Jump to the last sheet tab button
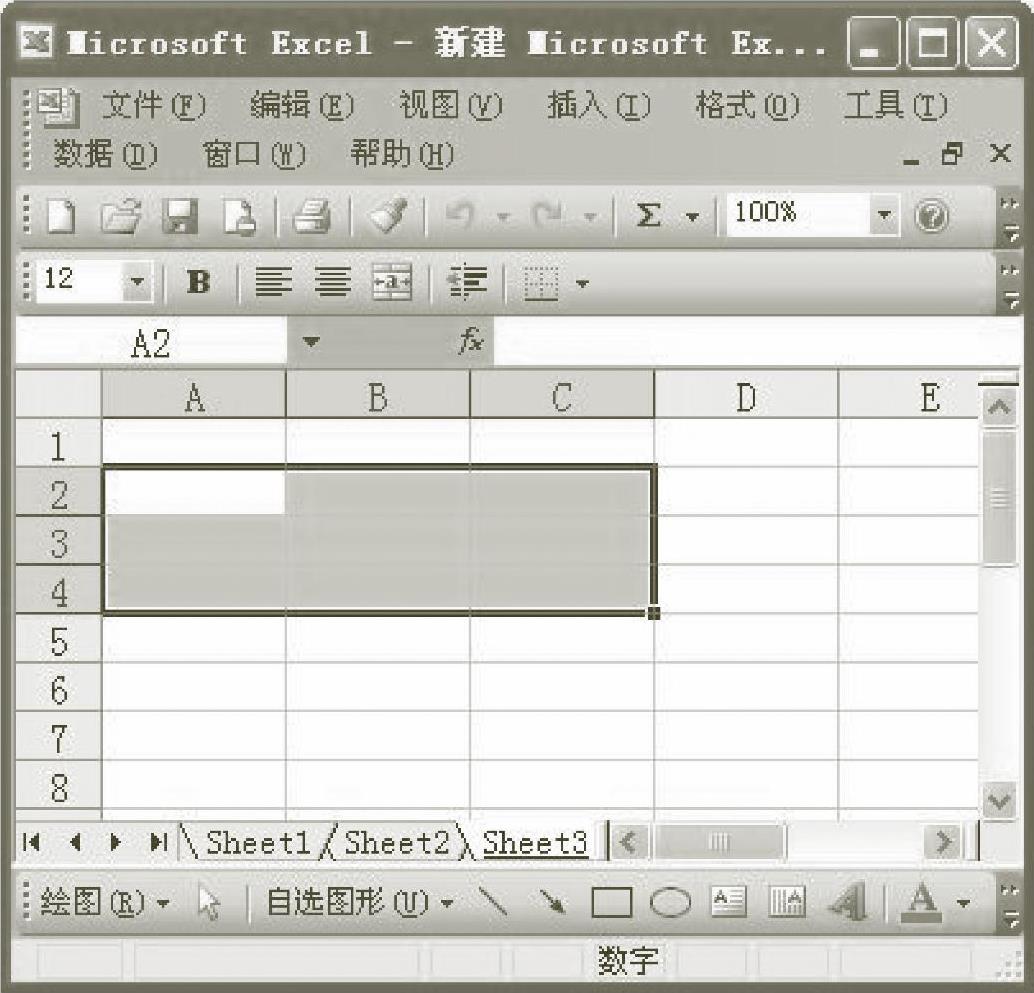 [x=158, y=842]
